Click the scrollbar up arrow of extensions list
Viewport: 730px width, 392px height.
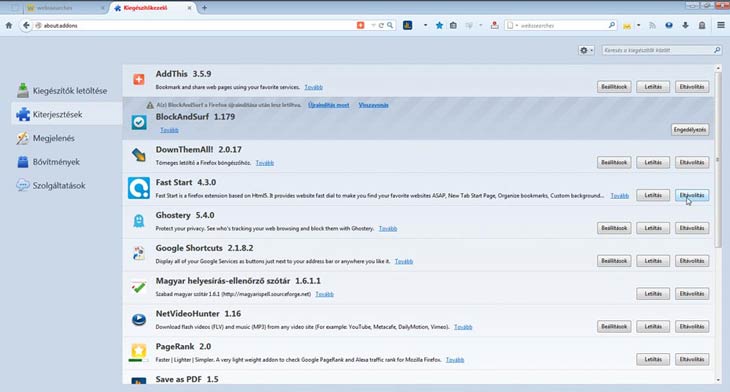[x=718, y=68]
